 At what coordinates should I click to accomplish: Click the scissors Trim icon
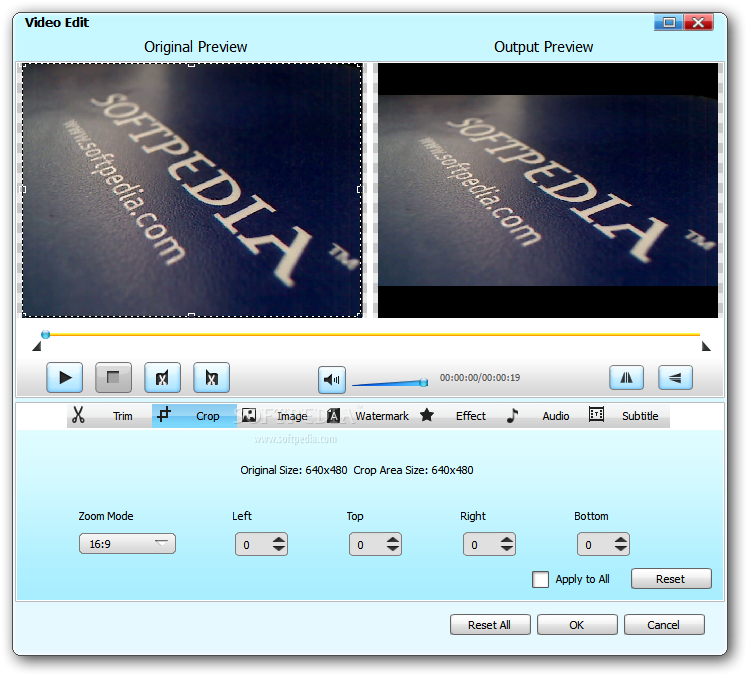(x=78, y=415)
